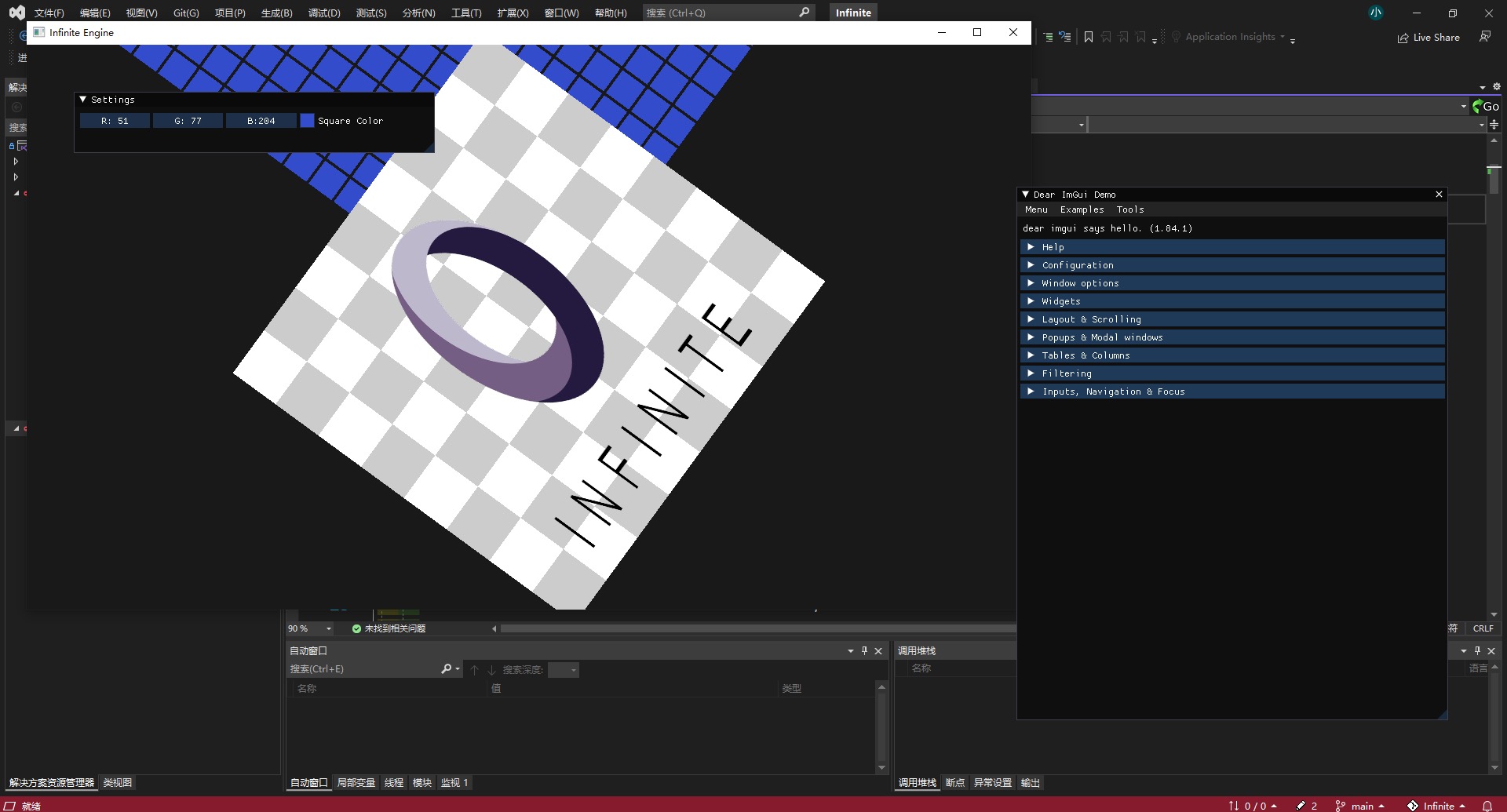Click the green Go button
1507x812 pixels.
1486,106
